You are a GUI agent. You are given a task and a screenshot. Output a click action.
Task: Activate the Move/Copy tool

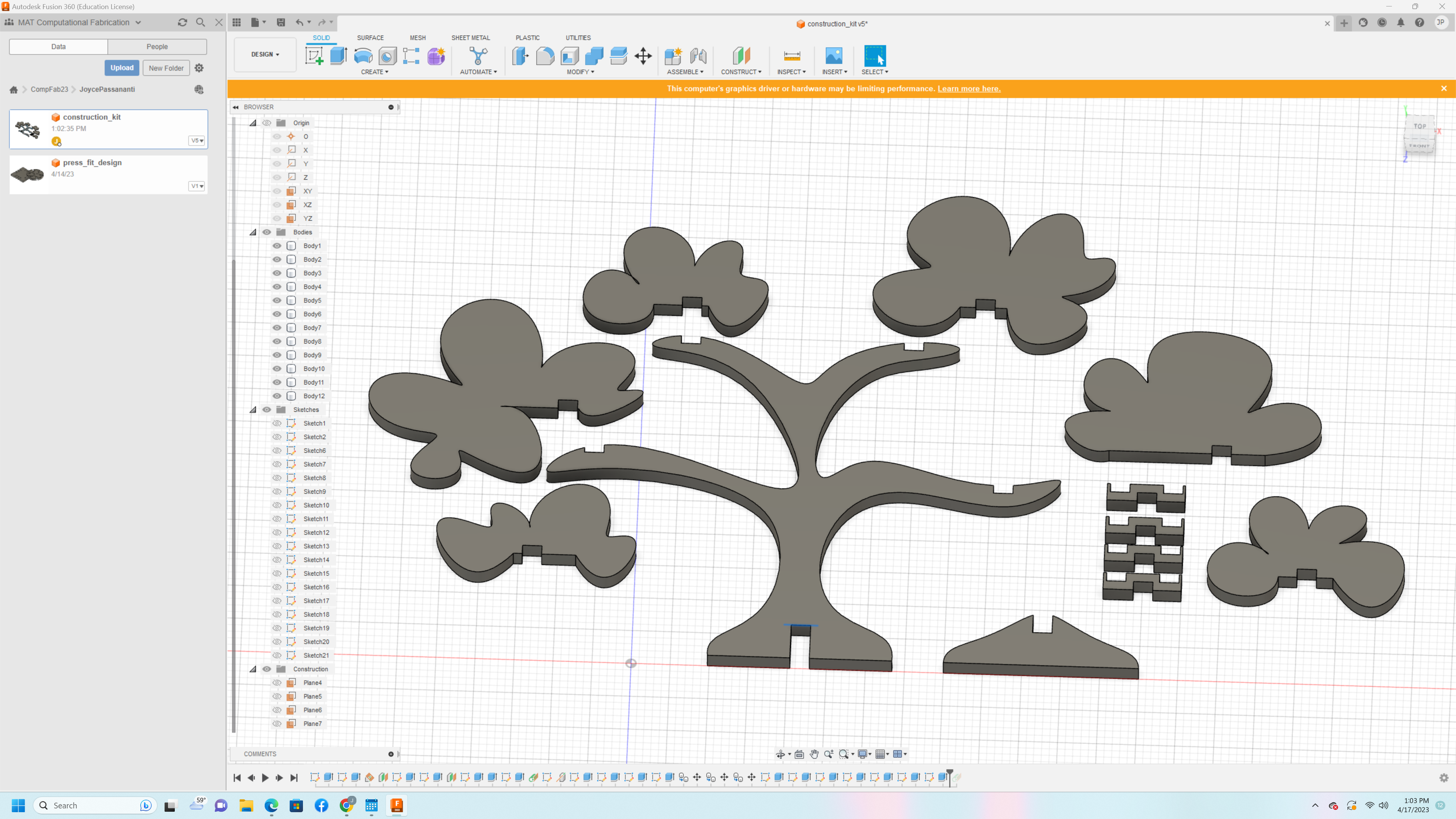pos(643,56)
